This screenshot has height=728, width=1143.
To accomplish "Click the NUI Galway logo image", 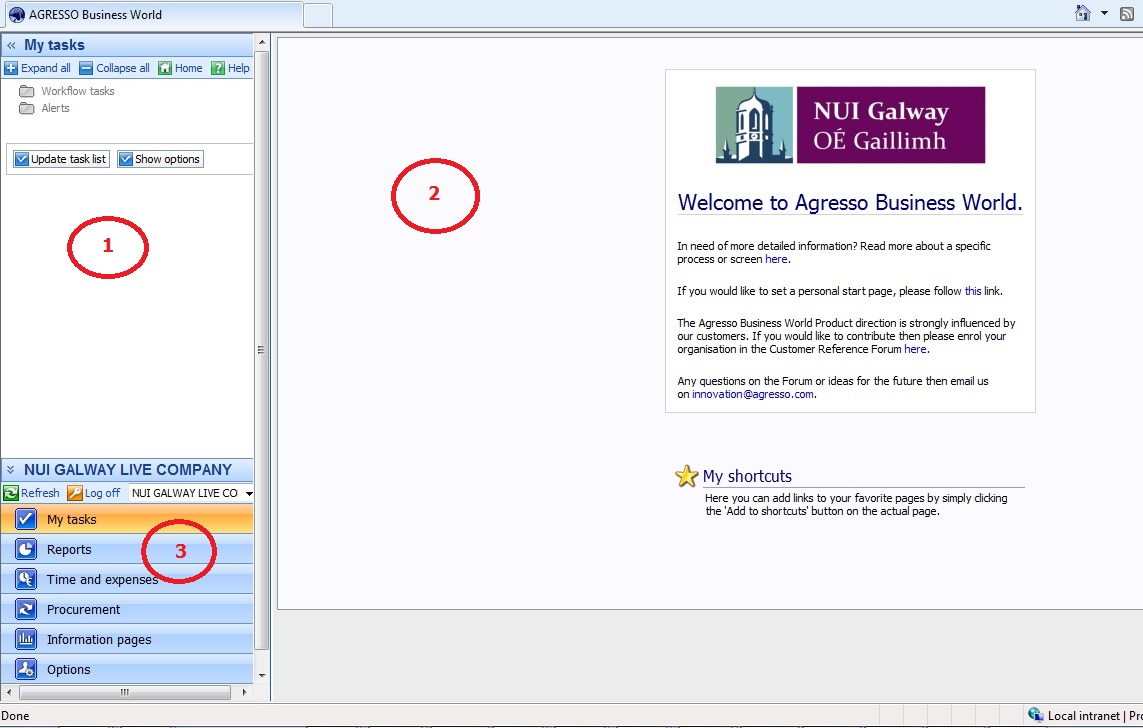I will click(850, 125).
